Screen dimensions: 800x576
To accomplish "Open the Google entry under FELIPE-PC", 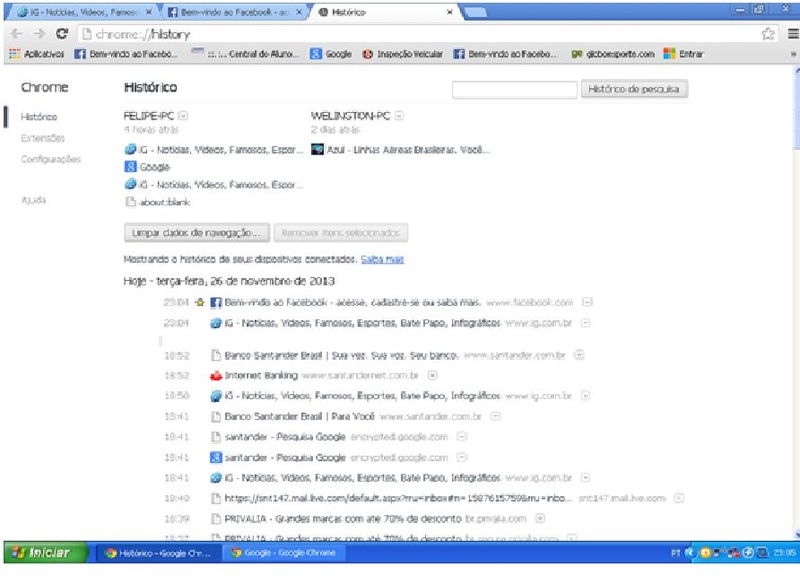I will point(147,167).
